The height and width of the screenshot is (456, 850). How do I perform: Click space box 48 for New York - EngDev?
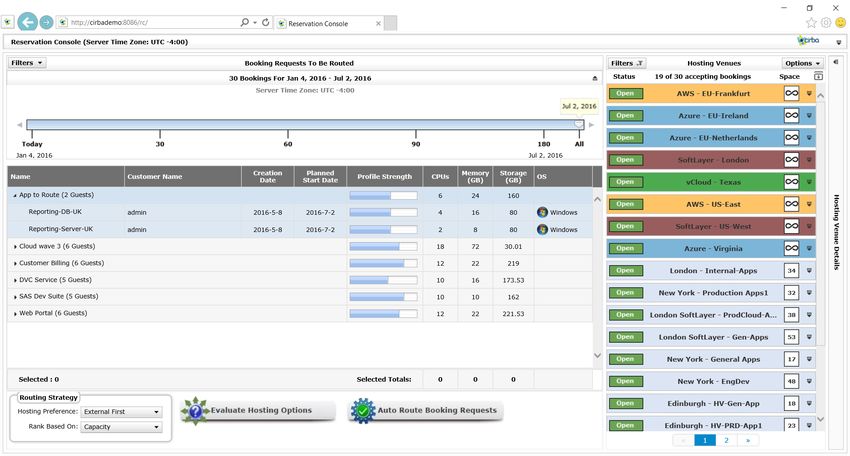click(x=791, y=381)
